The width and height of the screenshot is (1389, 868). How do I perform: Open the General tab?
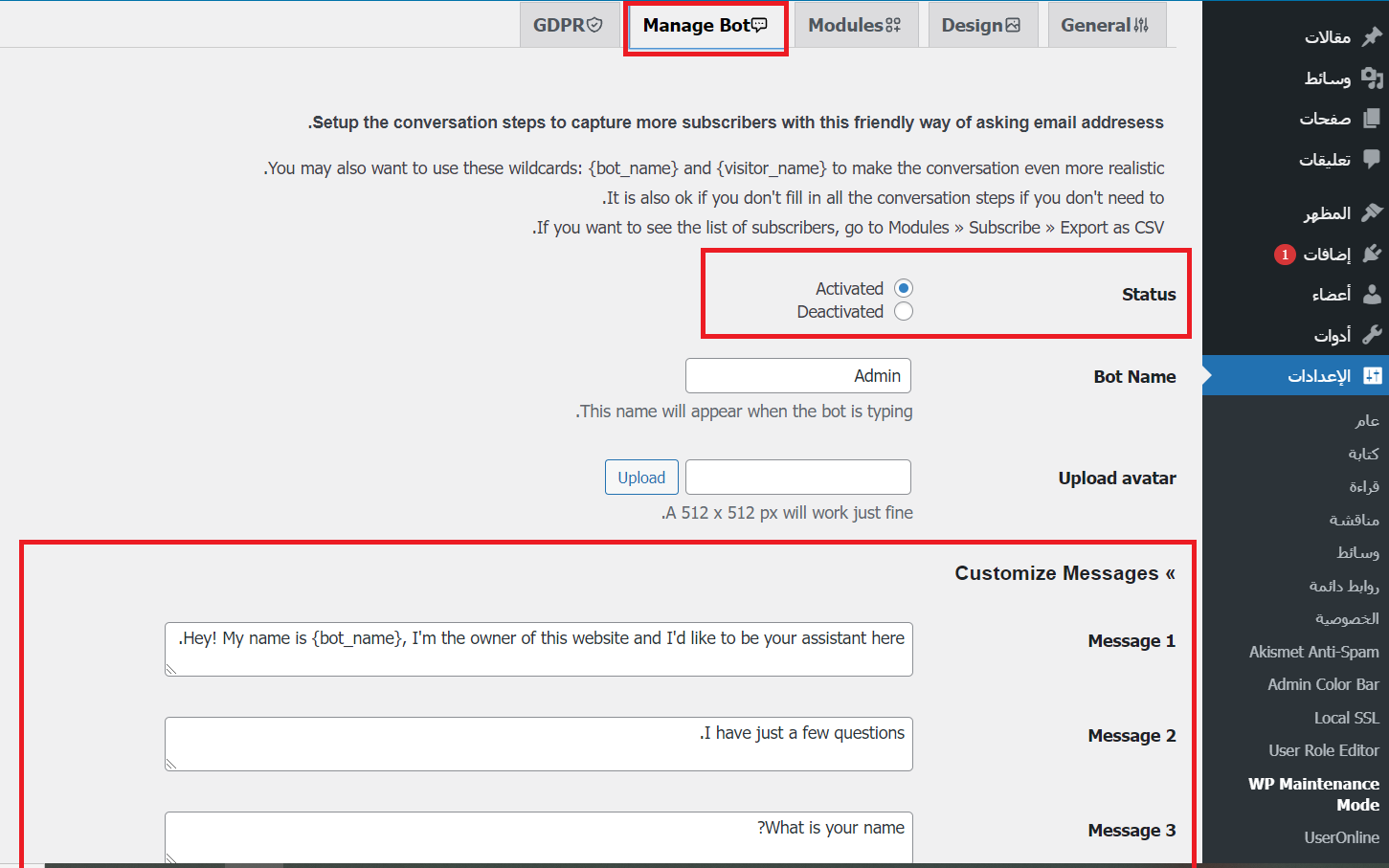coord(1106,26)
